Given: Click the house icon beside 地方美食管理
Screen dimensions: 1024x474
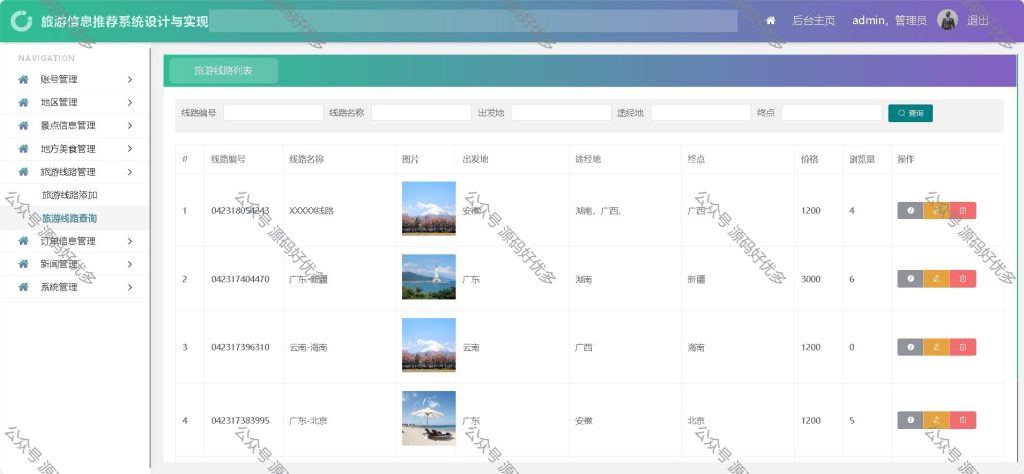Looking at the screenshot, I should 24,149.
